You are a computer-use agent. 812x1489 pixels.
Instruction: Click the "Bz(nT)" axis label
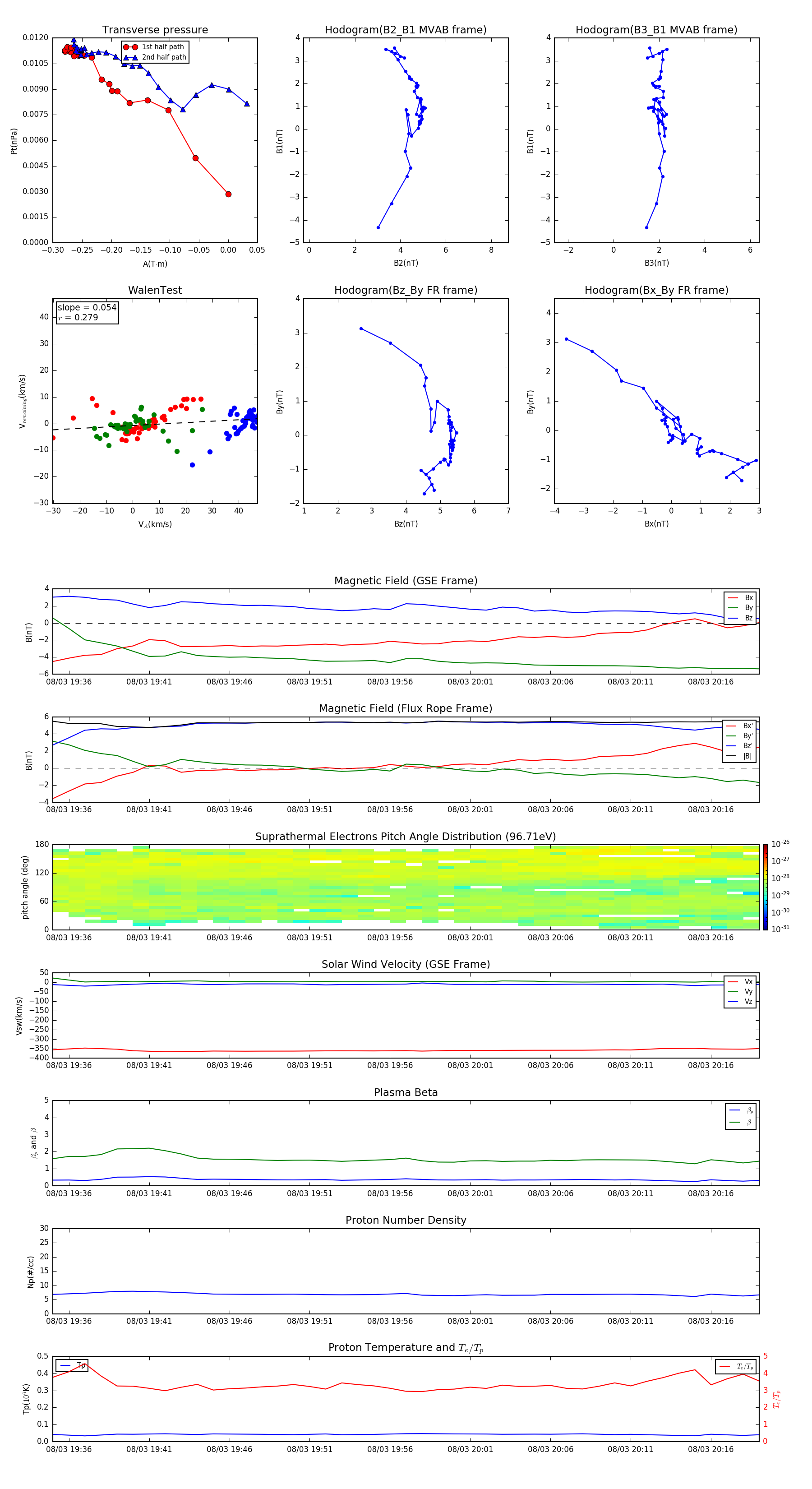click(x=406, y=524)
